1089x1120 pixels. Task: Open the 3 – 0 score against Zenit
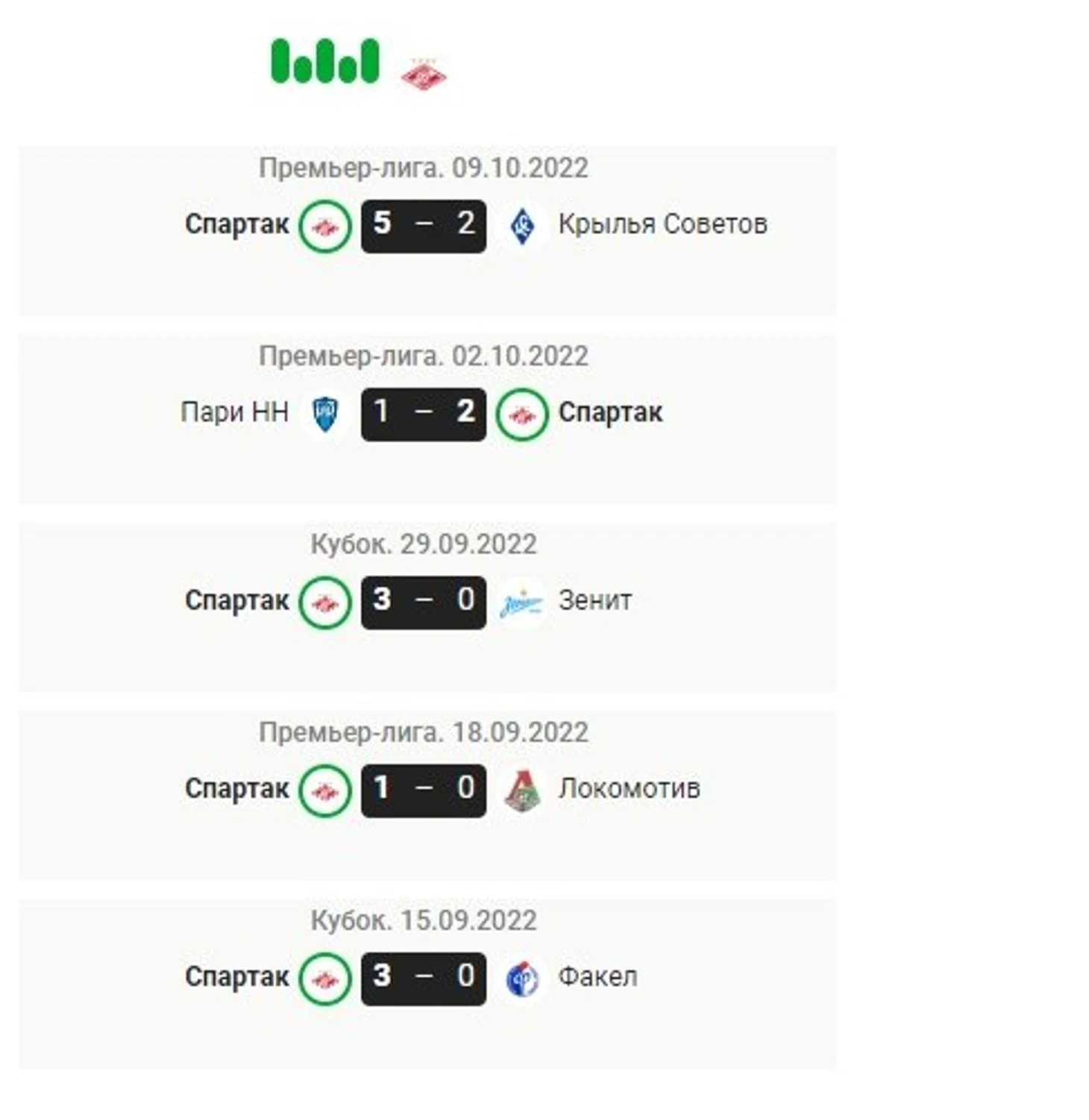tap(424, 603)
